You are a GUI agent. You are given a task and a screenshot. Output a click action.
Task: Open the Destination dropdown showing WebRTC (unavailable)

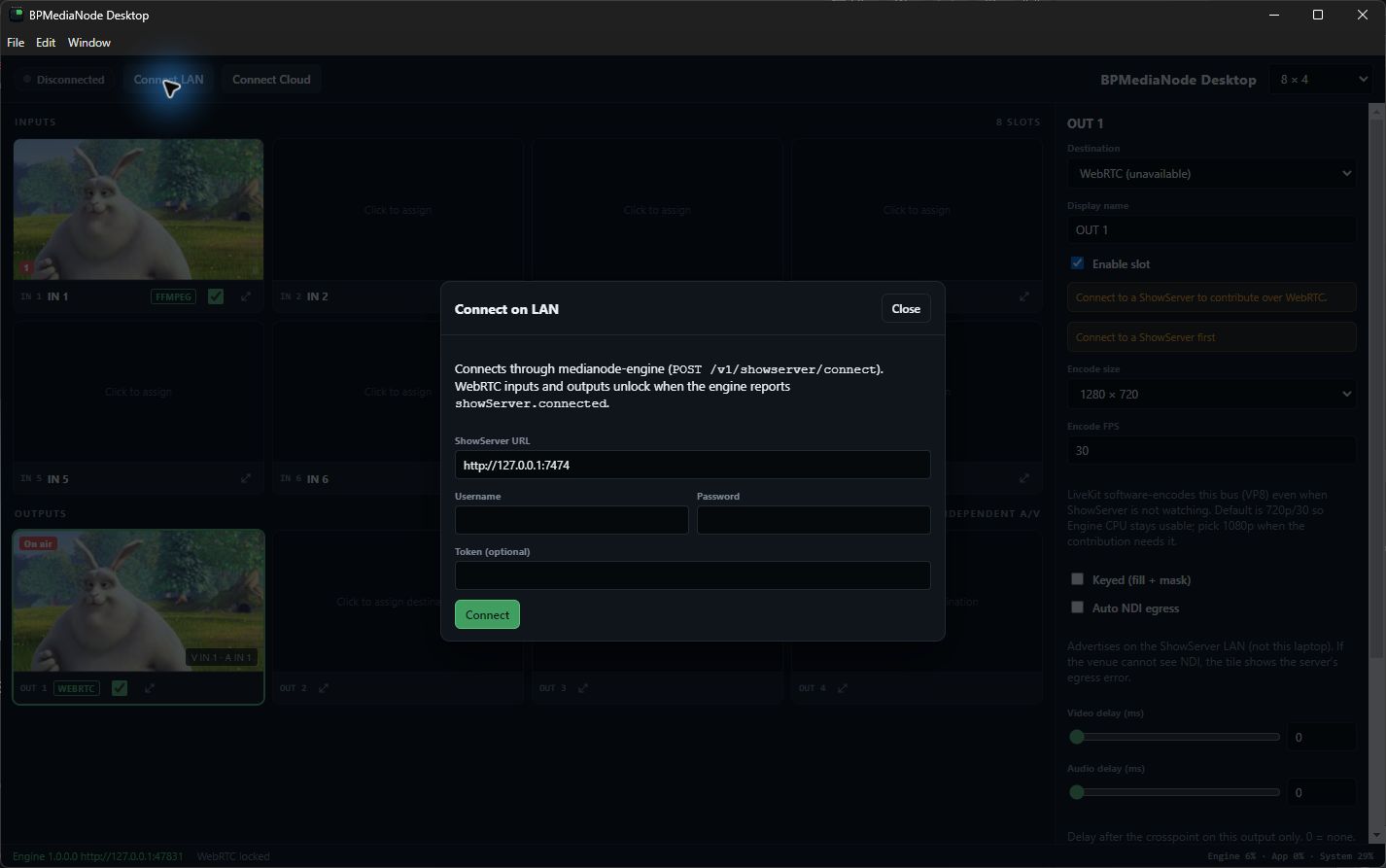coord(1211,174)
